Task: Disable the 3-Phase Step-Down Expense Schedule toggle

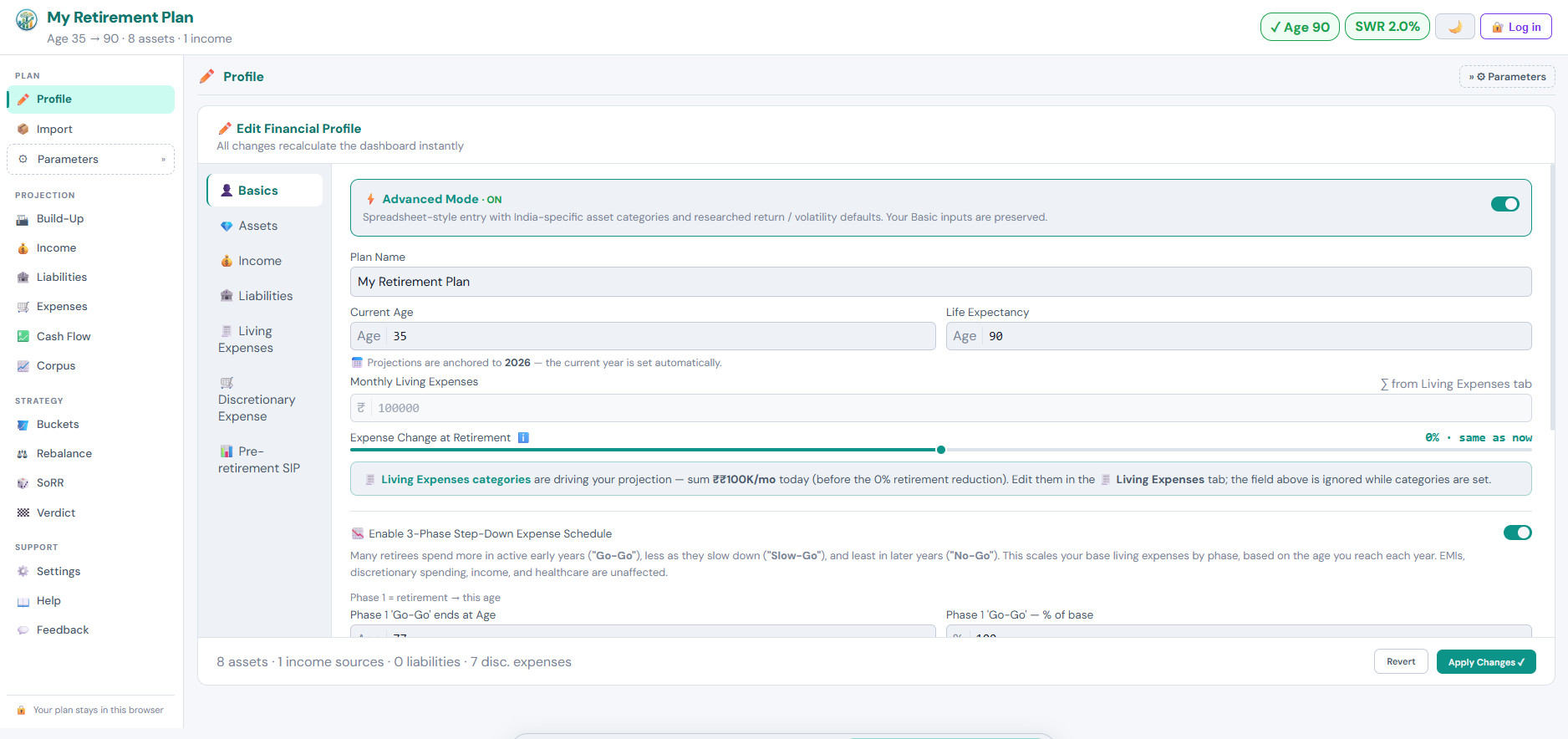Action: pyautogui.click(x=1518, y=533)
